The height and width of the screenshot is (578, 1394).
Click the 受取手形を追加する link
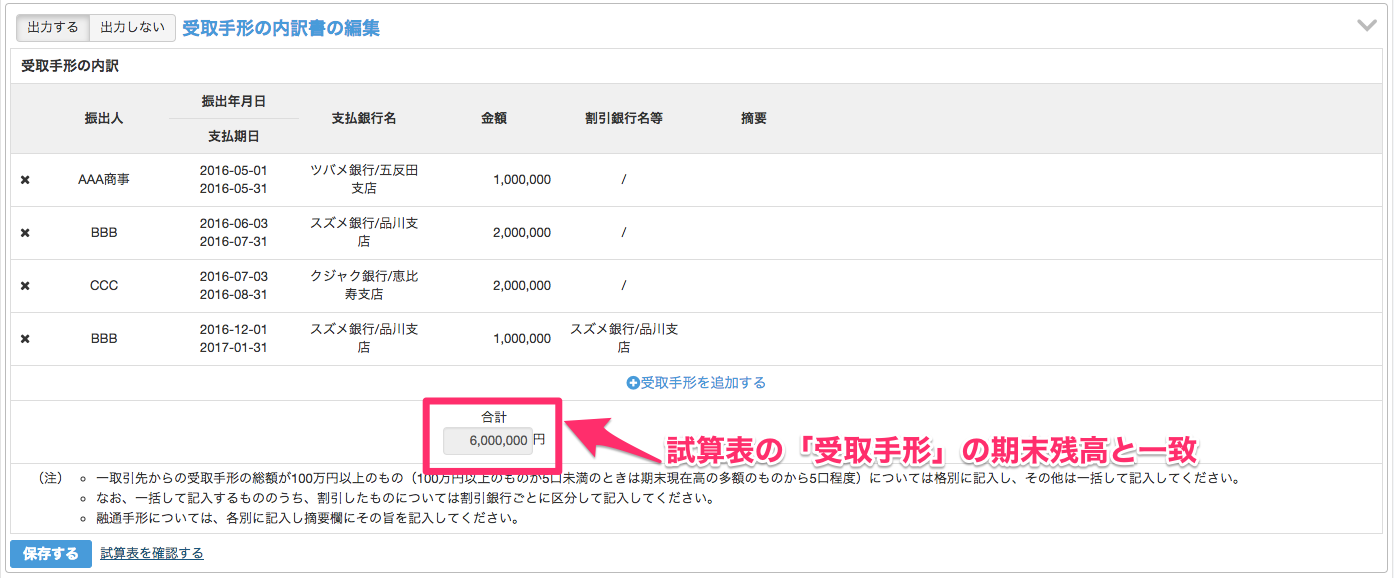click(703, 383)
